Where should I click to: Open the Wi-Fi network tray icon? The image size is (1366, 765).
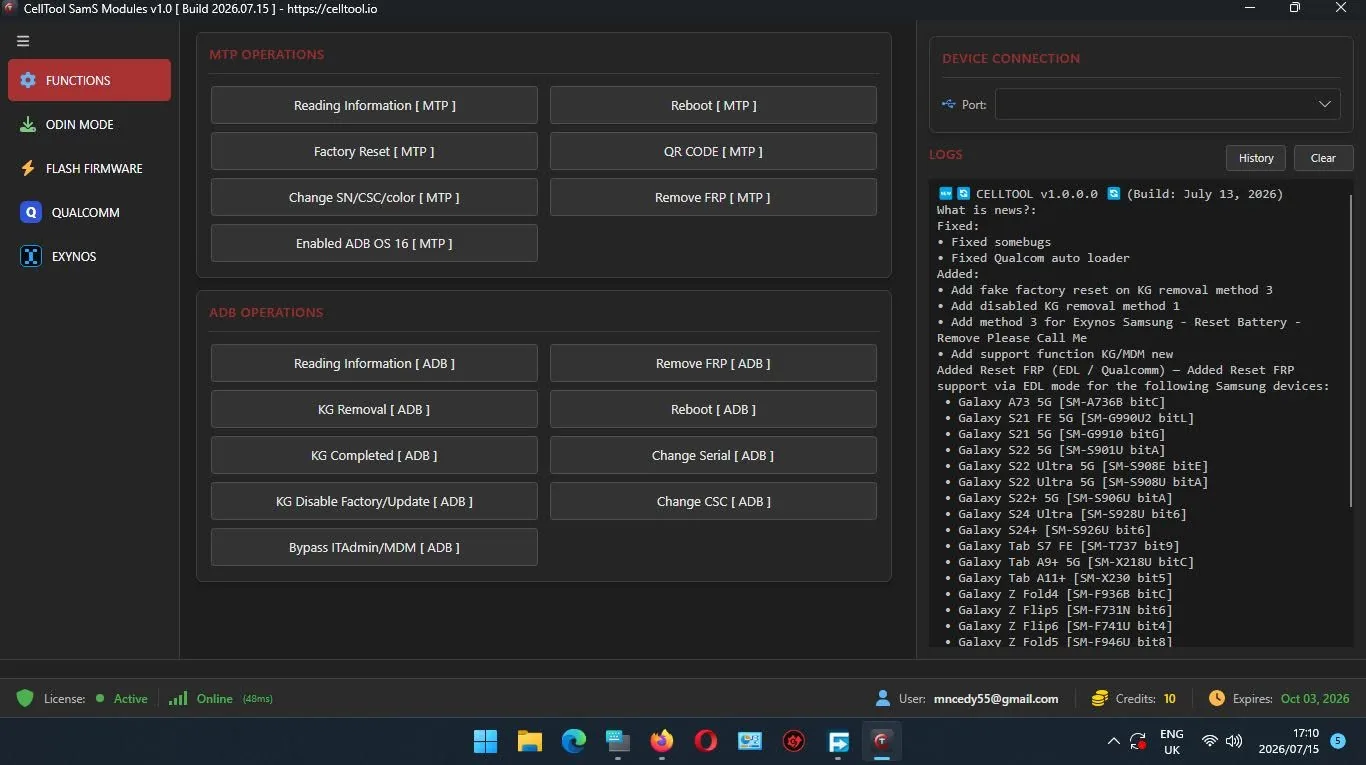[x=1210, y=741]
